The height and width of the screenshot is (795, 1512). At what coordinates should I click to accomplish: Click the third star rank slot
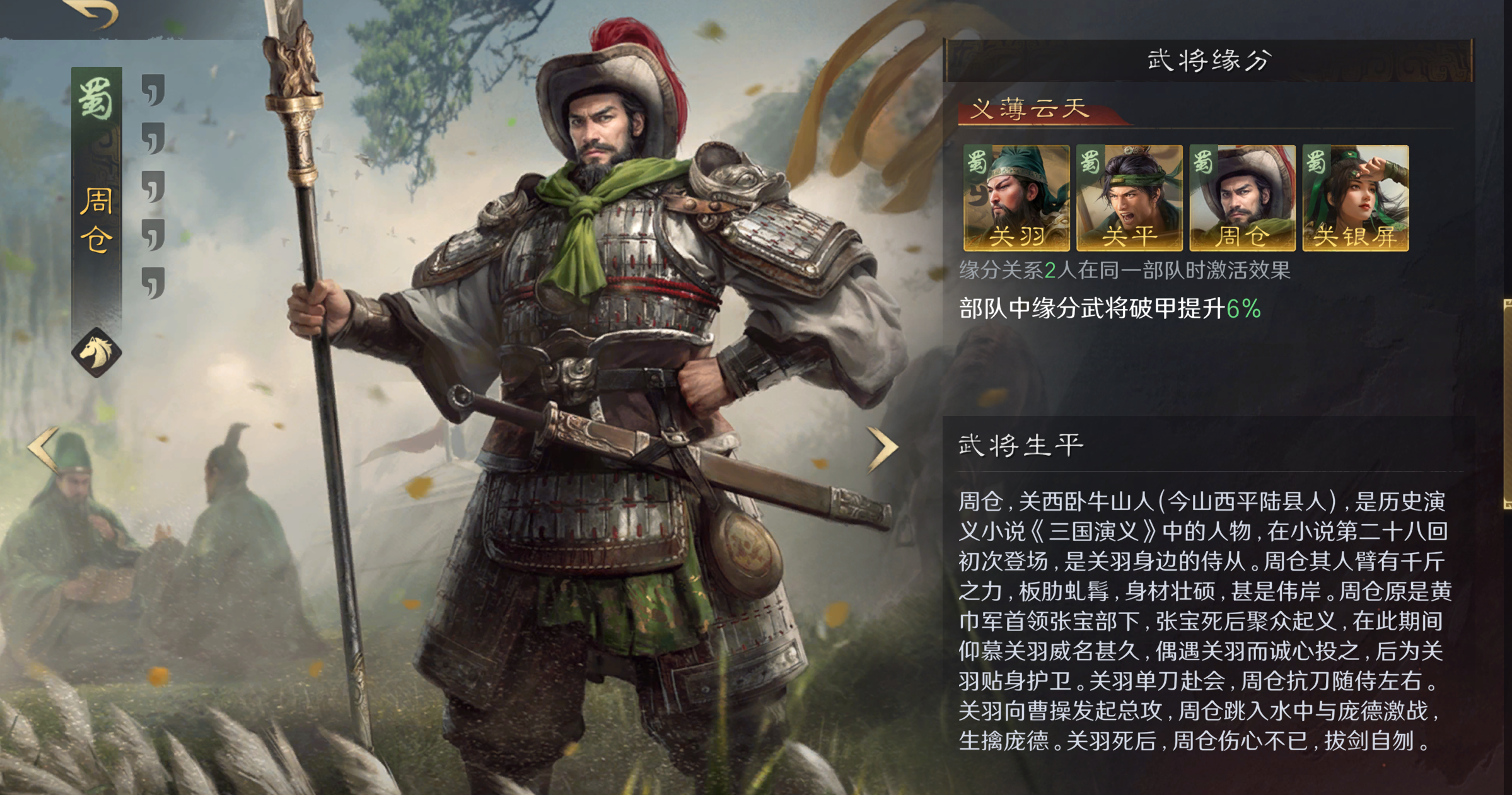[153, 187]
